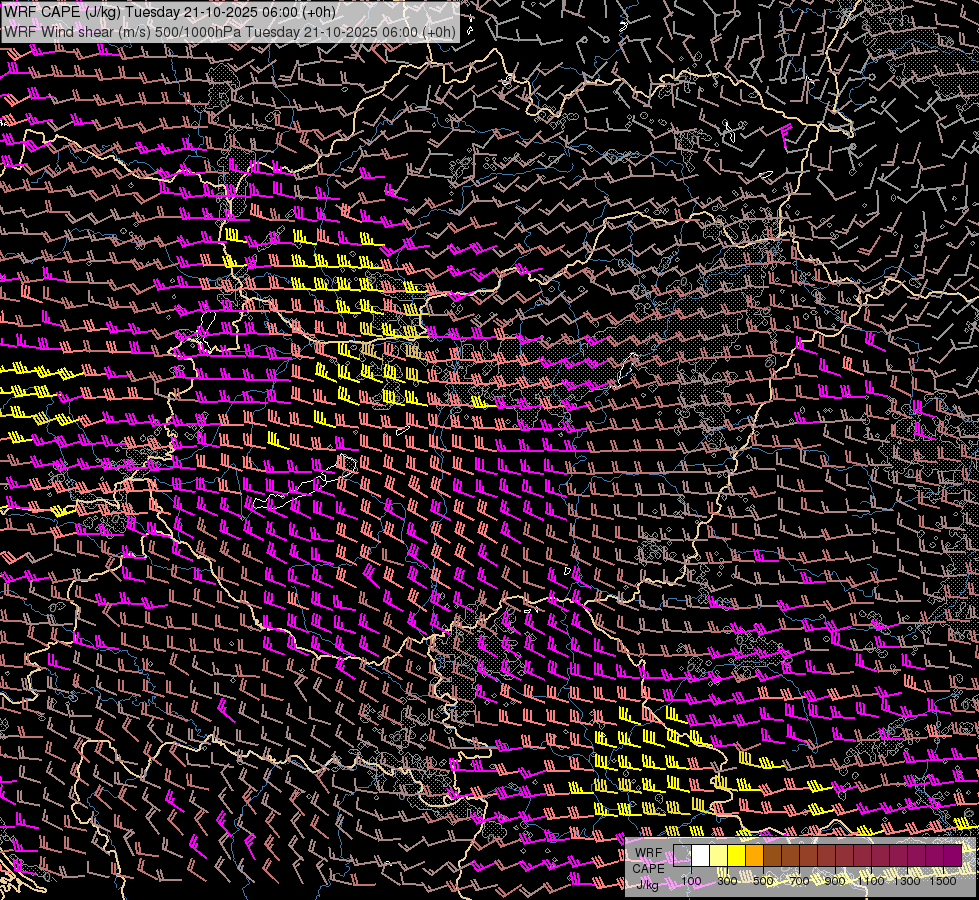Click the J/kg unit label in legend
The image size is (979, 900).
pyautogui.click(x=648, y=884)
